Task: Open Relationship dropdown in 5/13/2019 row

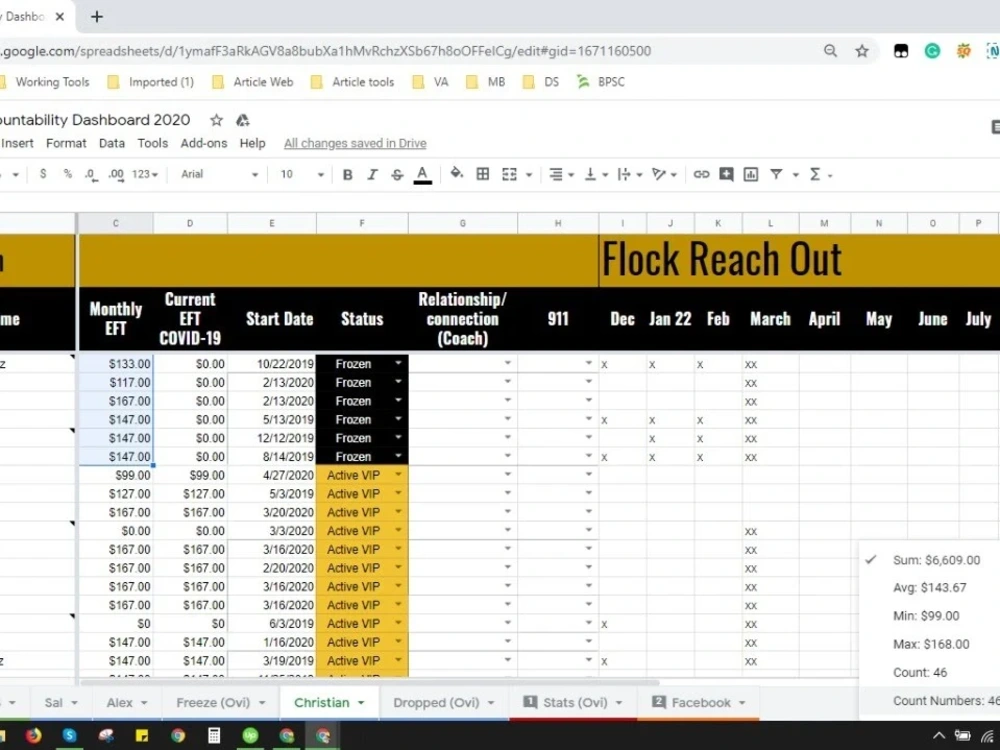Action: [508, 419]
